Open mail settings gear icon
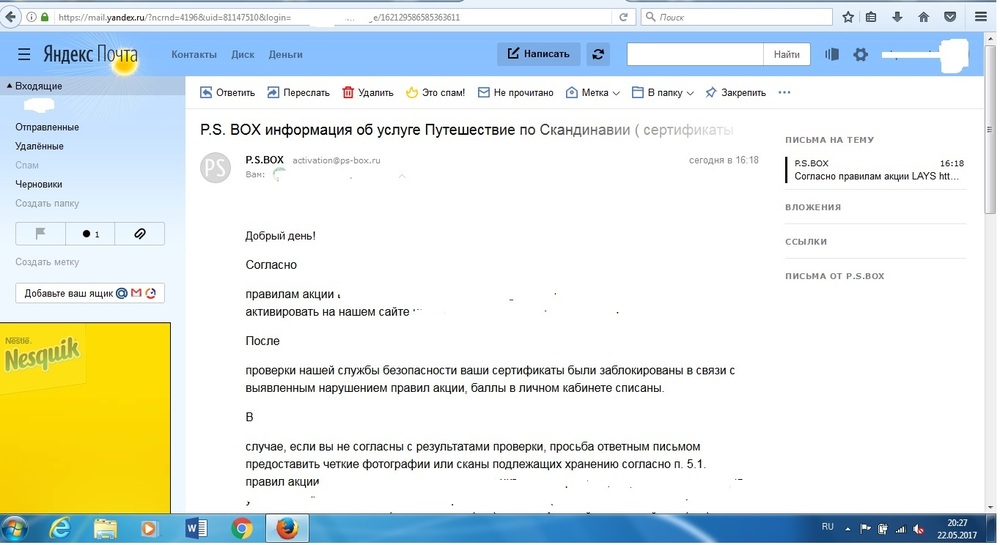1000x545 pixels. (x=860, y=54)
